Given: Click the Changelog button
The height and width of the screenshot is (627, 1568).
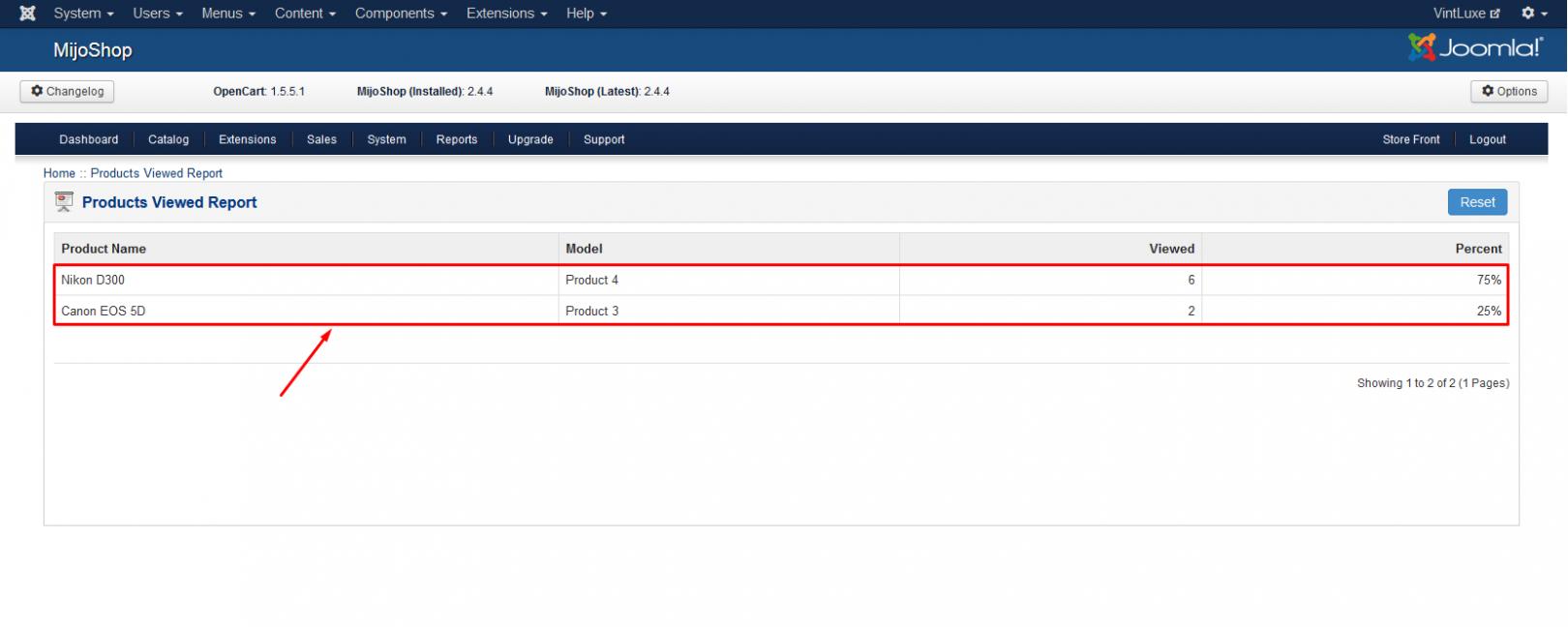Looking at the screenshot, I should click(67, 91).
